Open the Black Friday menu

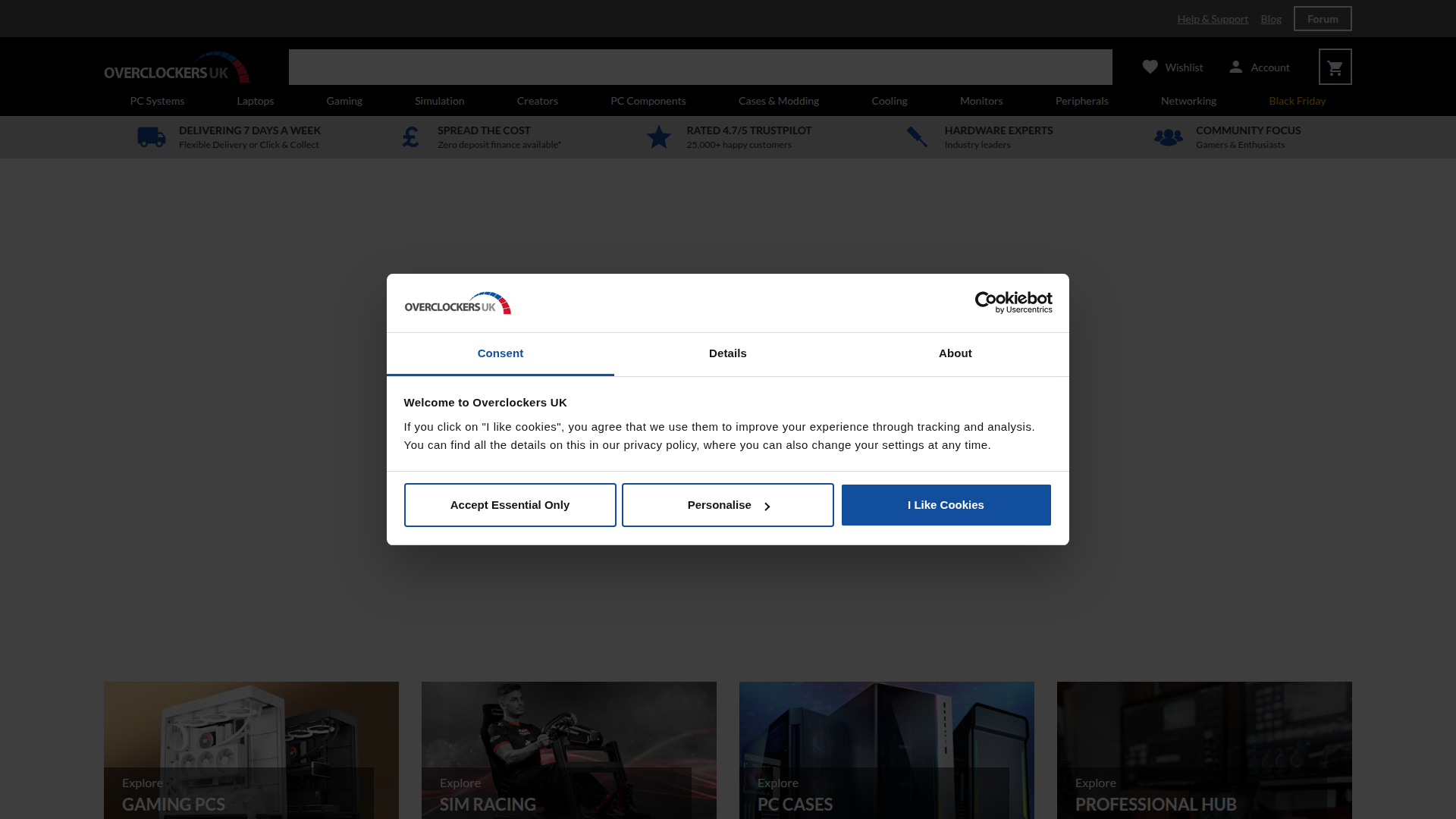[x=1297, y=100]
